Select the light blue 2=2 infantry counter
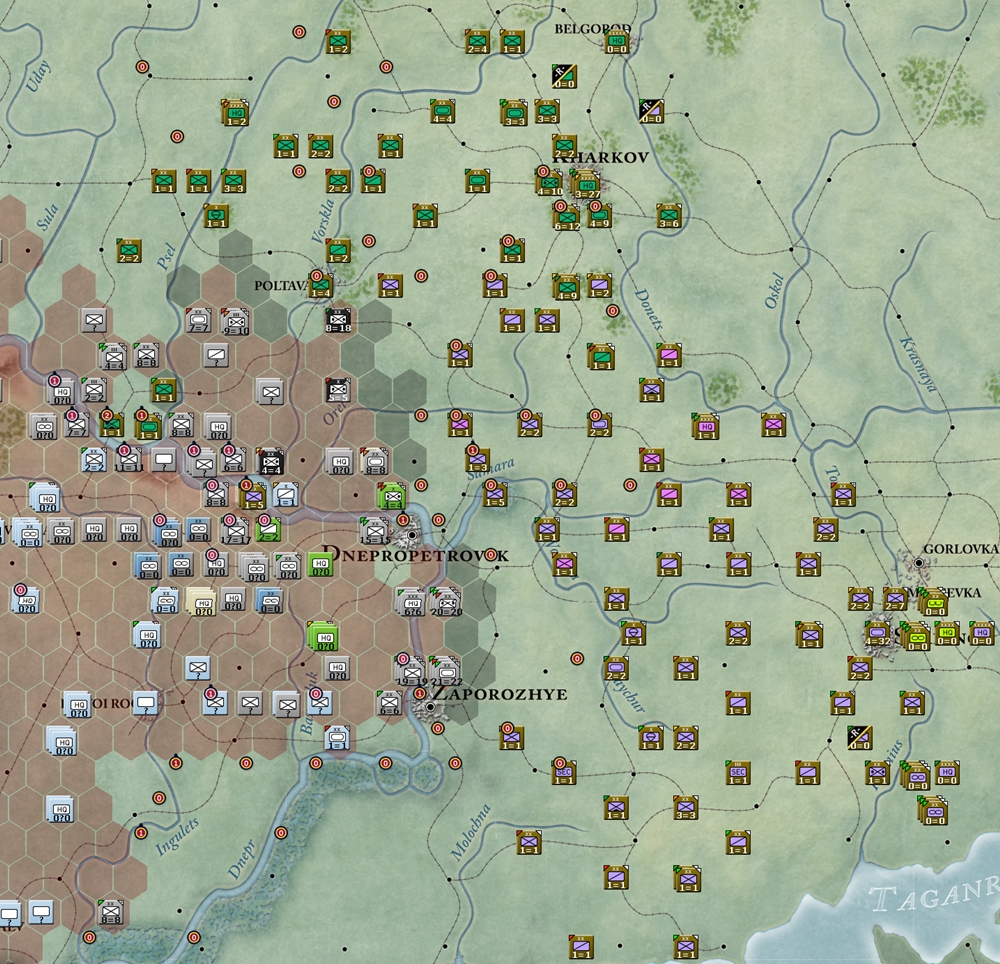The image size is (1000, 964). [x=94, y=460]
